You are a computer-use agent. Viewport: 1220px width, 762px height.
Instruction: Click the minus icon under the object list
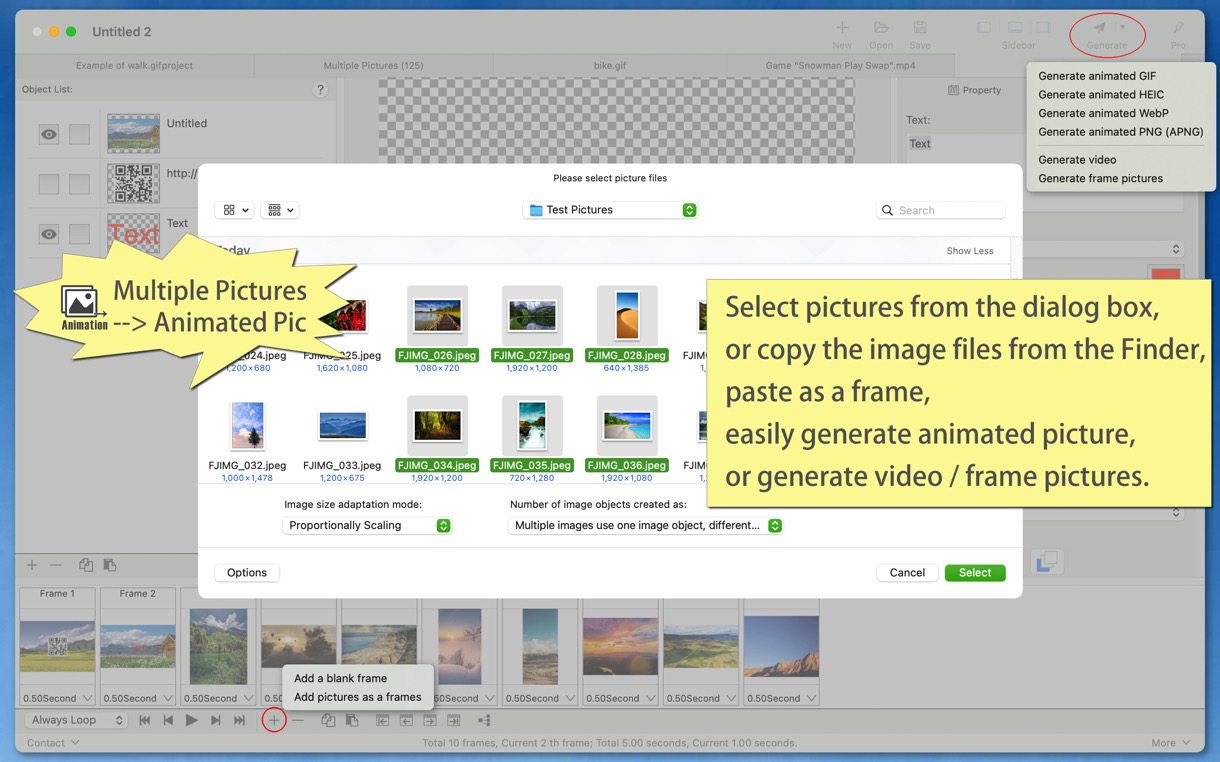point(56,565)
